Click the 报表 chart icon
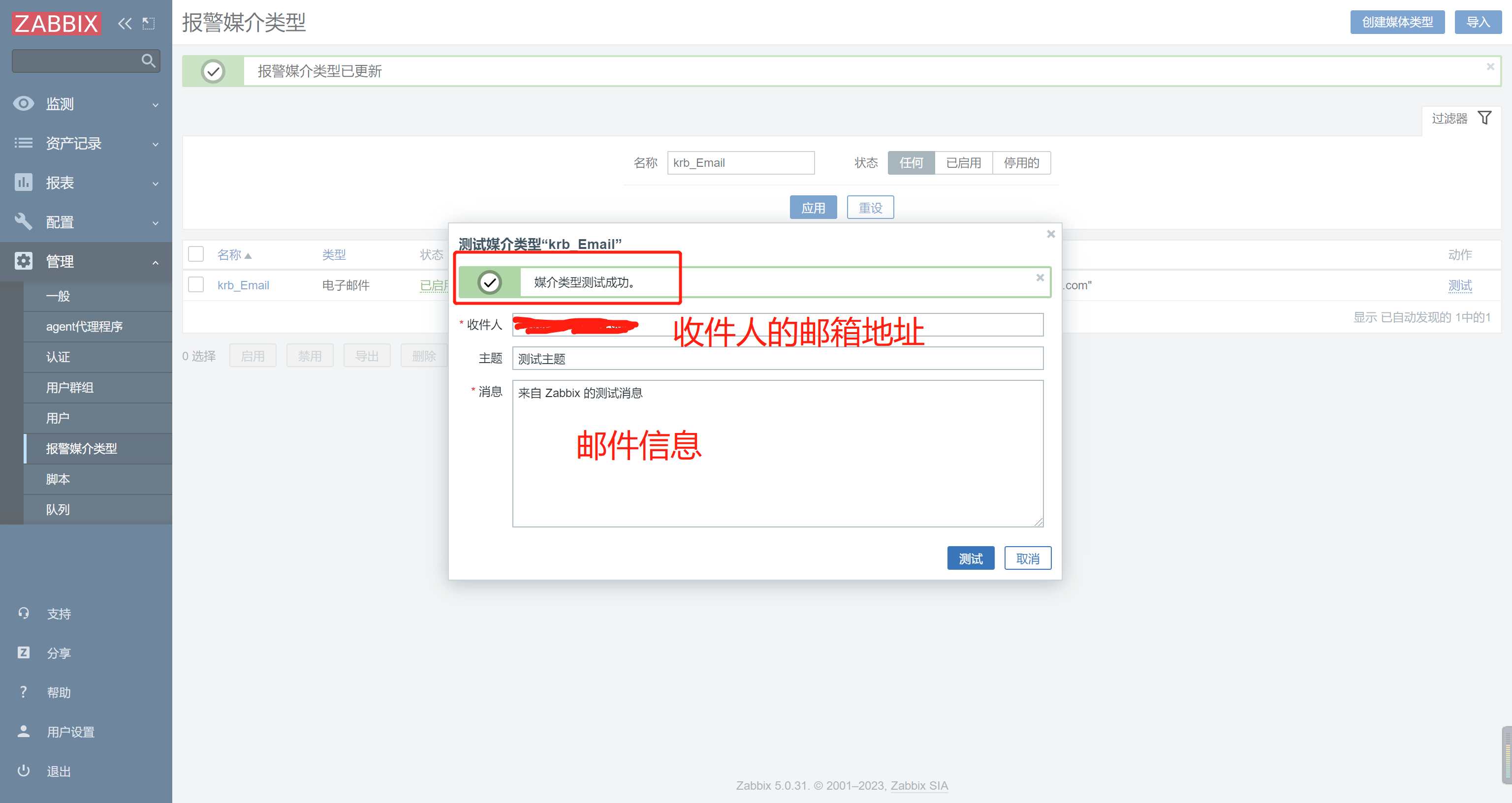This screenshot has height=803, width=1512. pyautogui.click(x=24, y=183)
